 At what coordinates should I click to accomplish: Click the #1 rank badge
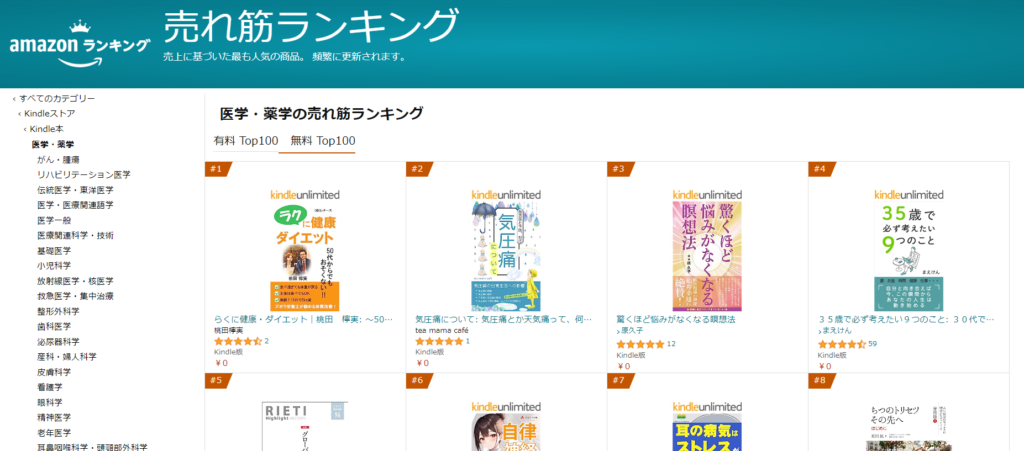216,170
